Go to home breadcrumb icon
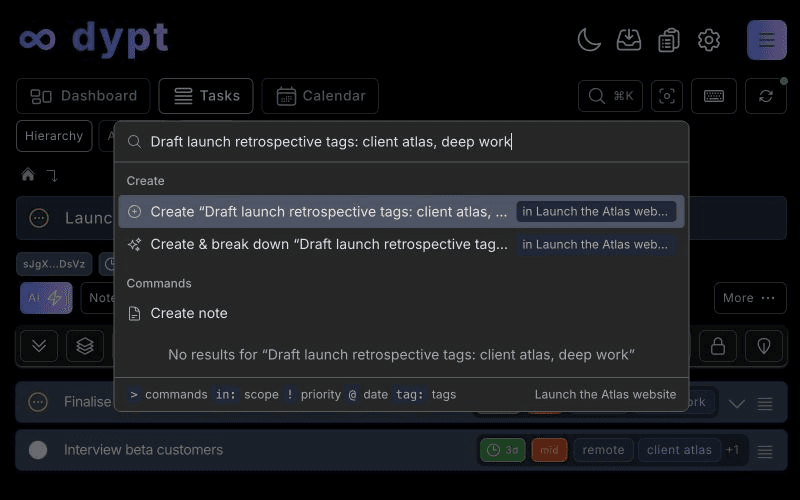The image size is (800, 500). click(x=28, y=175)
